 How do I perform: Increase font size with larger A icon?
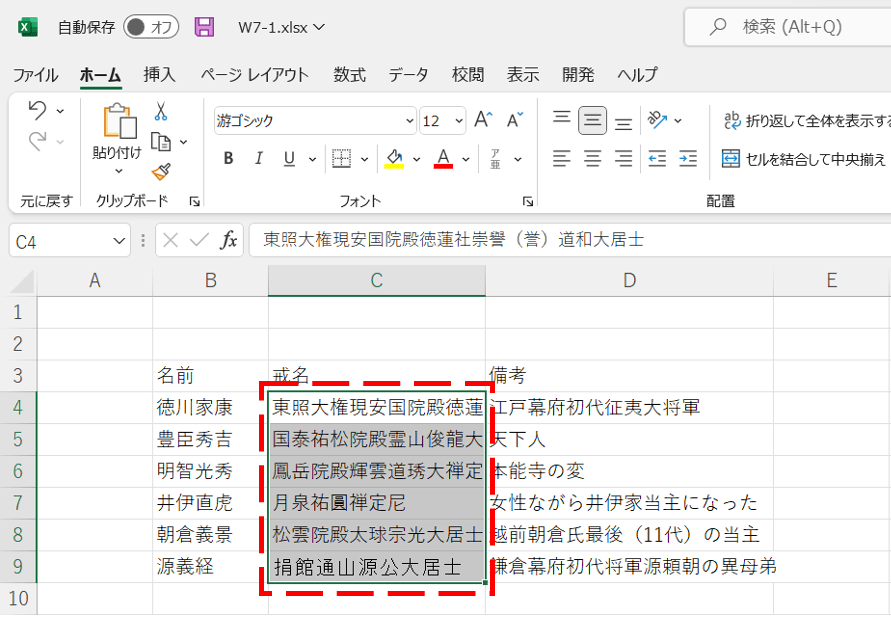coord(483,120)
